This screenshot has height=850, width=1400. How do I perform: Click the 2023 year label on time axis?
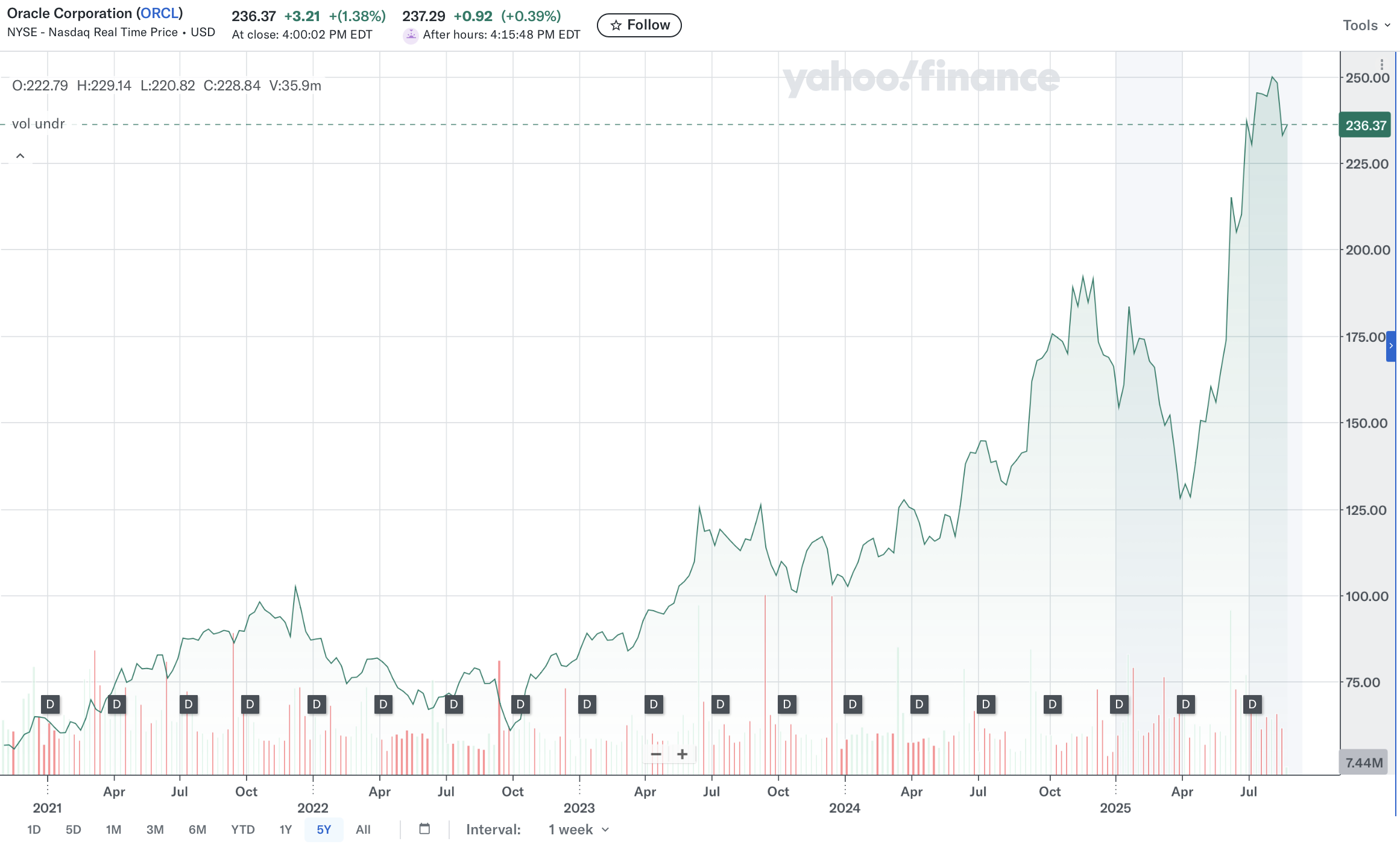pos(579,808)
